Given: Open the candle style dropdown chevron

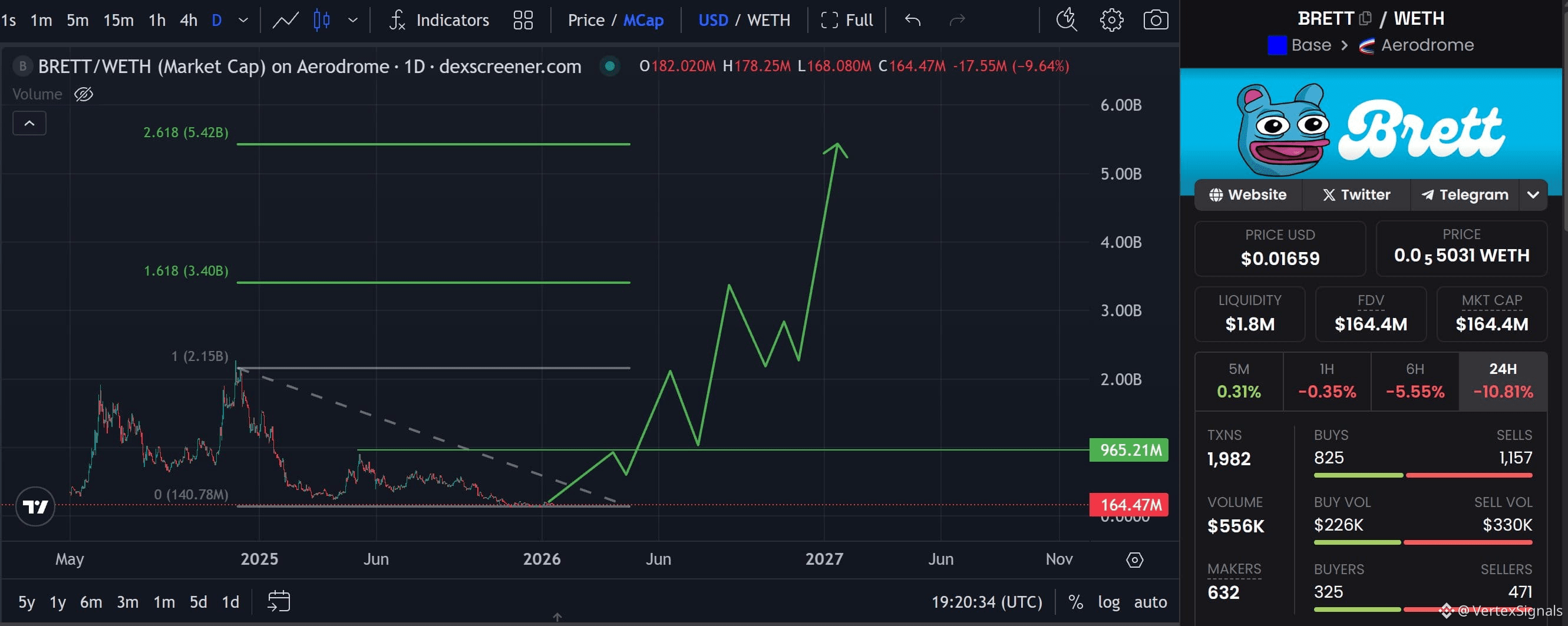Looking at the screenshot, I should [353, 19].
